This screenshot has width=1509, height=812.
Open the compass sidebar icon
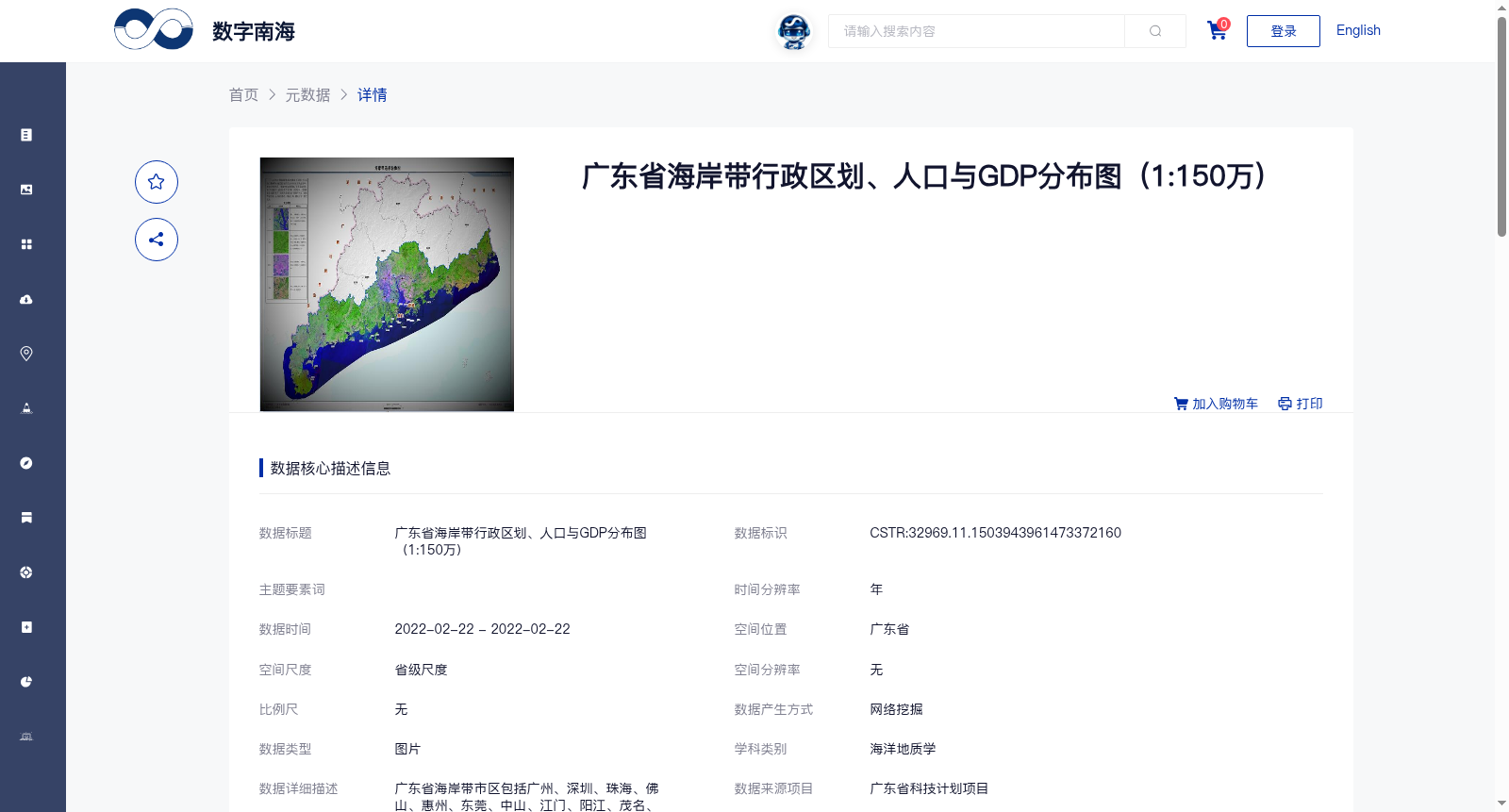(26, 463)
